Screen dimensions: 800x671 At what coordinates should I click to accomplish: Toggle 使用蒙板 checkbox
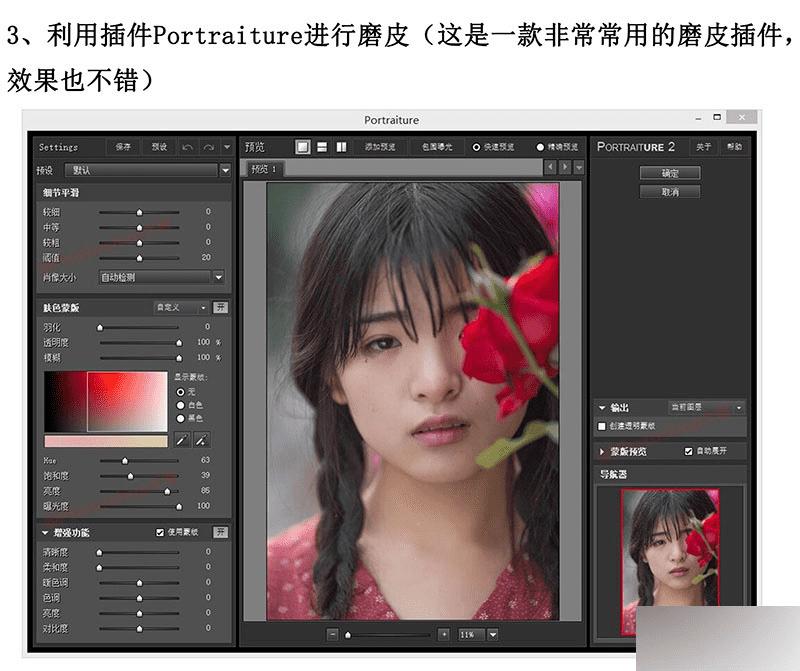(160, 532)
